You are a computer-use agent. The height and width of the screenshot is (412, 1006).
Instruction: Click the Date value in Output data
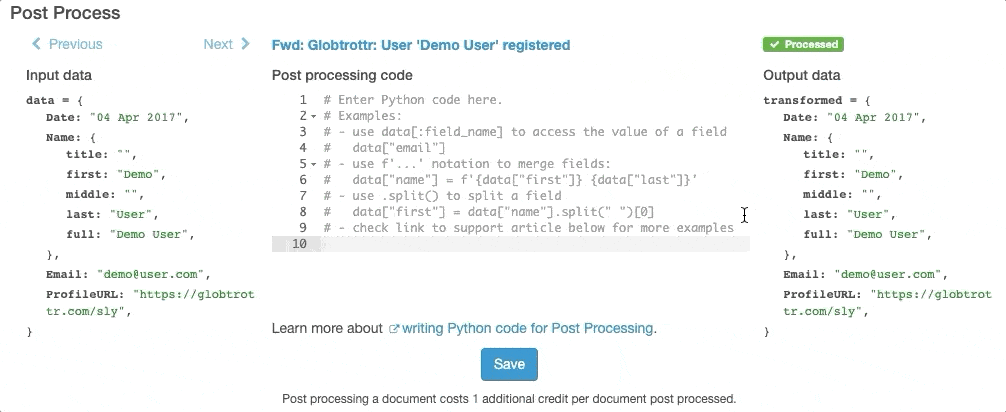(876, 117)
